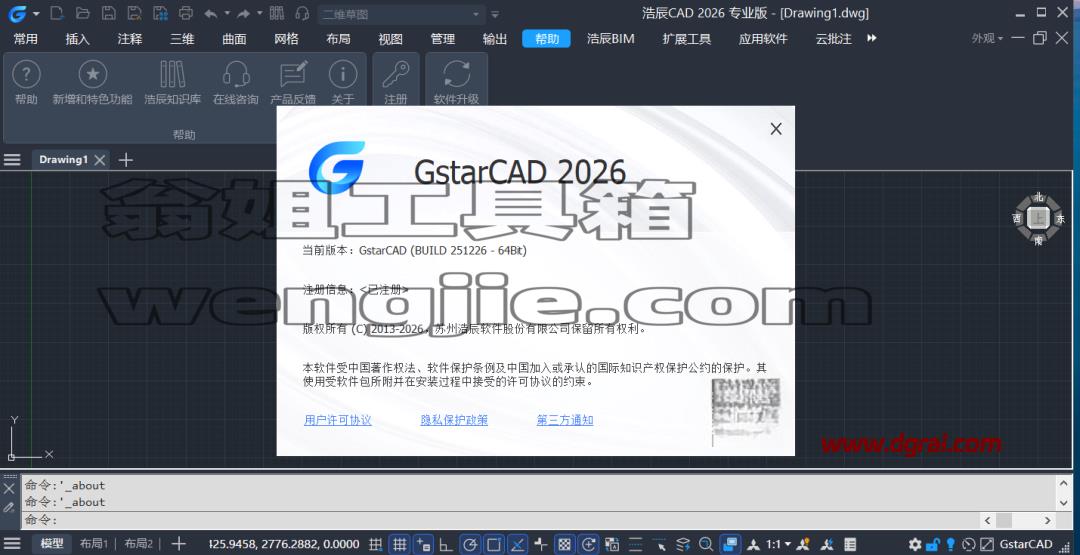The height and width of the screenshot is (555, 1080).
Task: Toggle ortho mode L-shaped icon
Action: coord(446,544)
